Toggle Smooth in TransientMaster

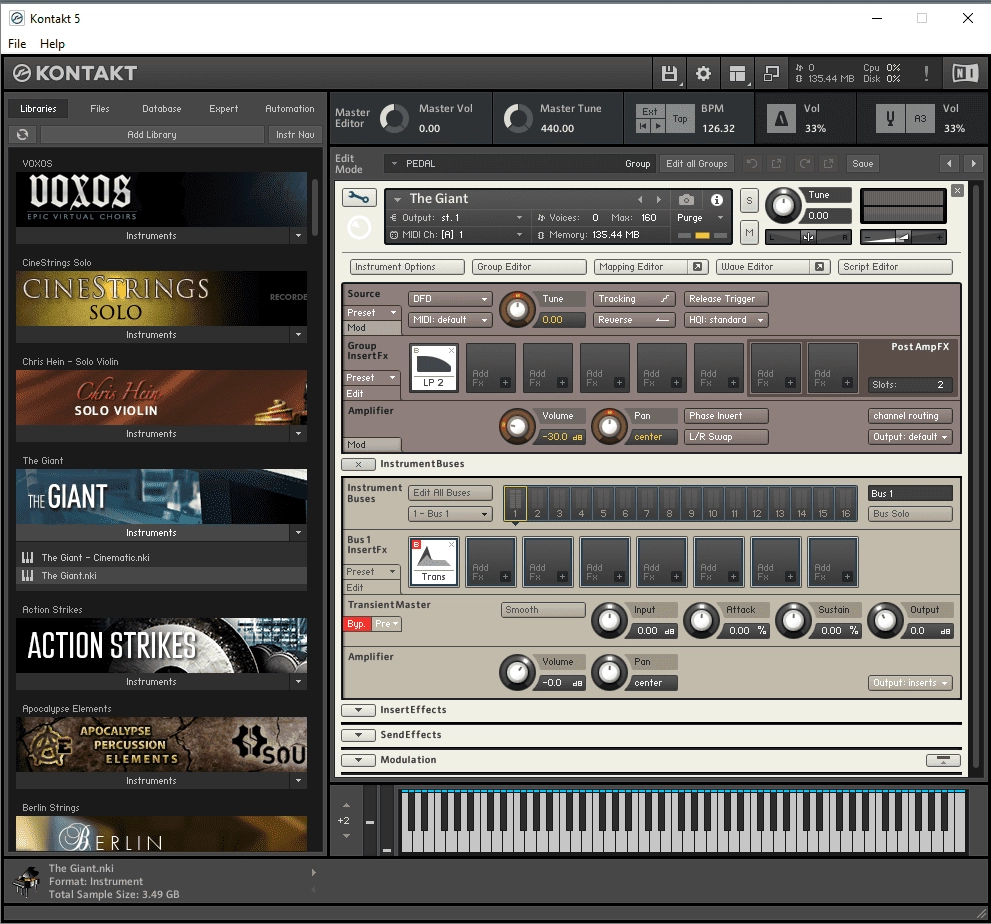coord(543,610)
